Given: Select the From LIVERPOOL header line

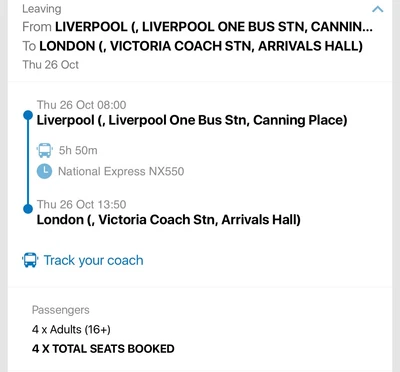Looking at the screenshot, I should point(197,27).
